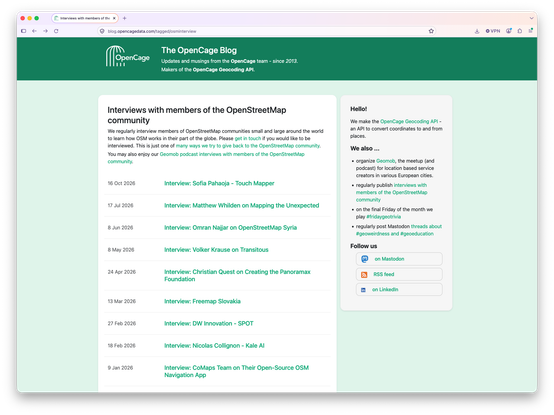Click the address bar URL field

pyautogui.click(x=267, y=31)
